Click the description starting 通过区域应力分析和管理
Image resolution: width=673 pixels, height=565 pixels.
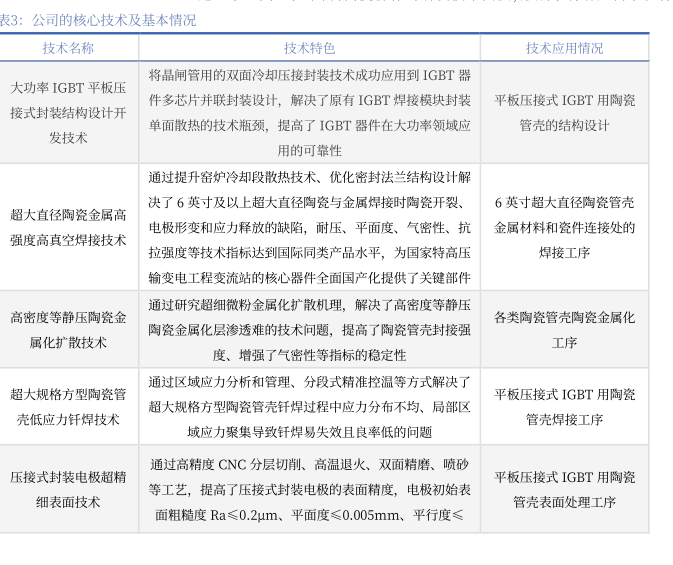tap(309, 407)
